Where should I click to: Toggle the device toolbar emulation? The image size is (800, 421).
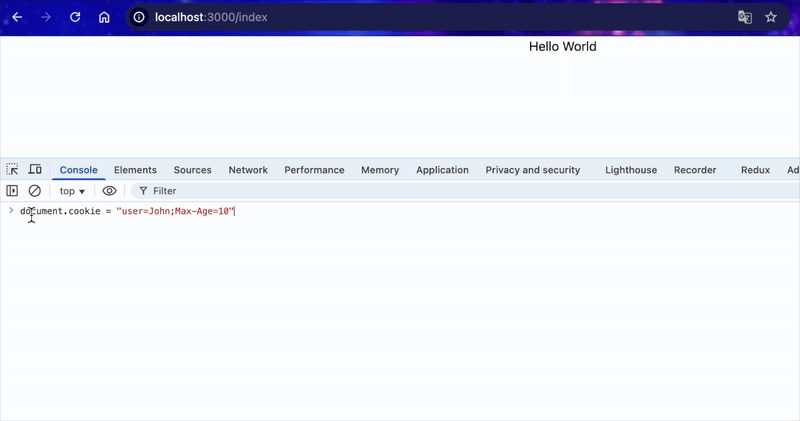(x=35, y=170)
